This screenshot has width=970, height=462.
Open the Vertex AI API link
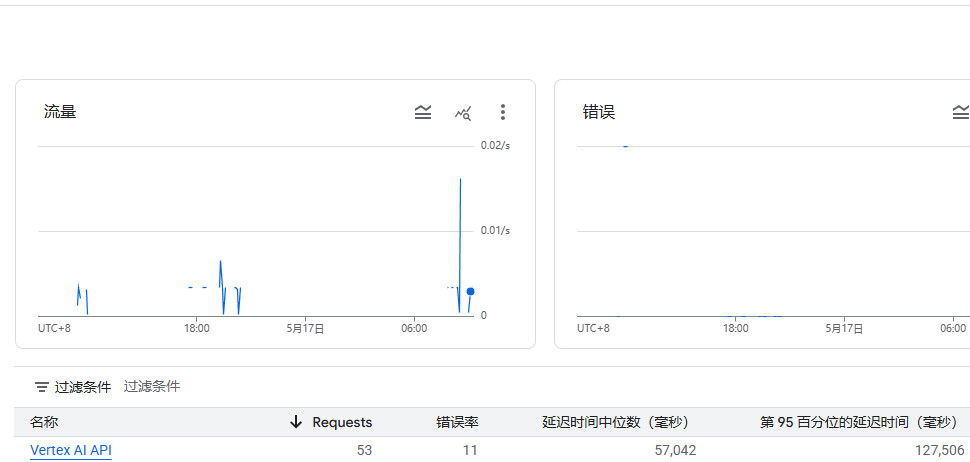[71, 450]
